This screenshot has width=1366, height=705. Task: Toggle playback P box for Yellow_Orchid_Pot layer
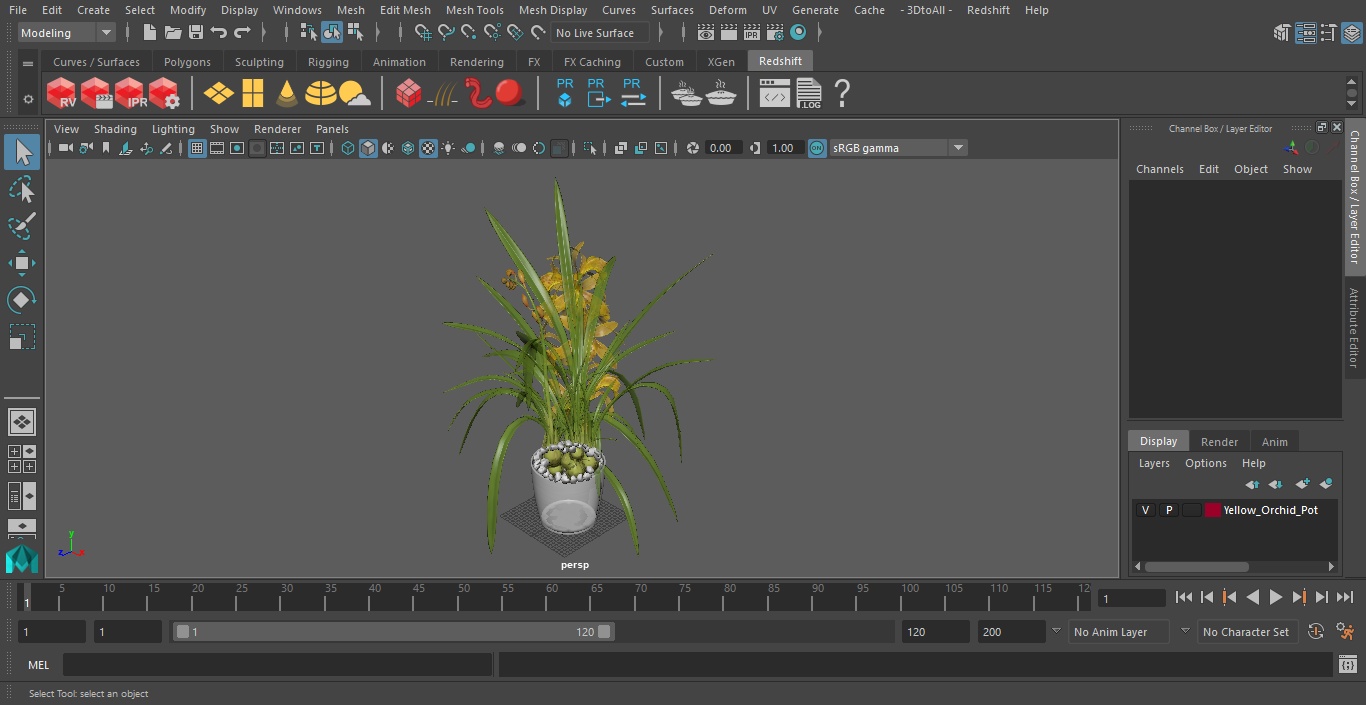(x=1168, y=510)
